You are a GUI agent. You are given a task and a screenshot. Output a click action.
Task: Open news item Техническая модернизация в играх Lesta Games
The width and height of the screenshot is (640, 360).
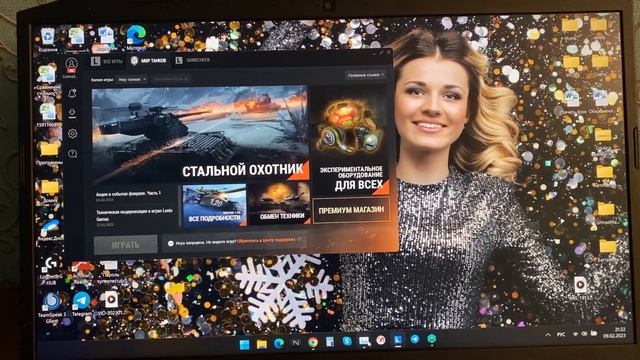(134, 217)
